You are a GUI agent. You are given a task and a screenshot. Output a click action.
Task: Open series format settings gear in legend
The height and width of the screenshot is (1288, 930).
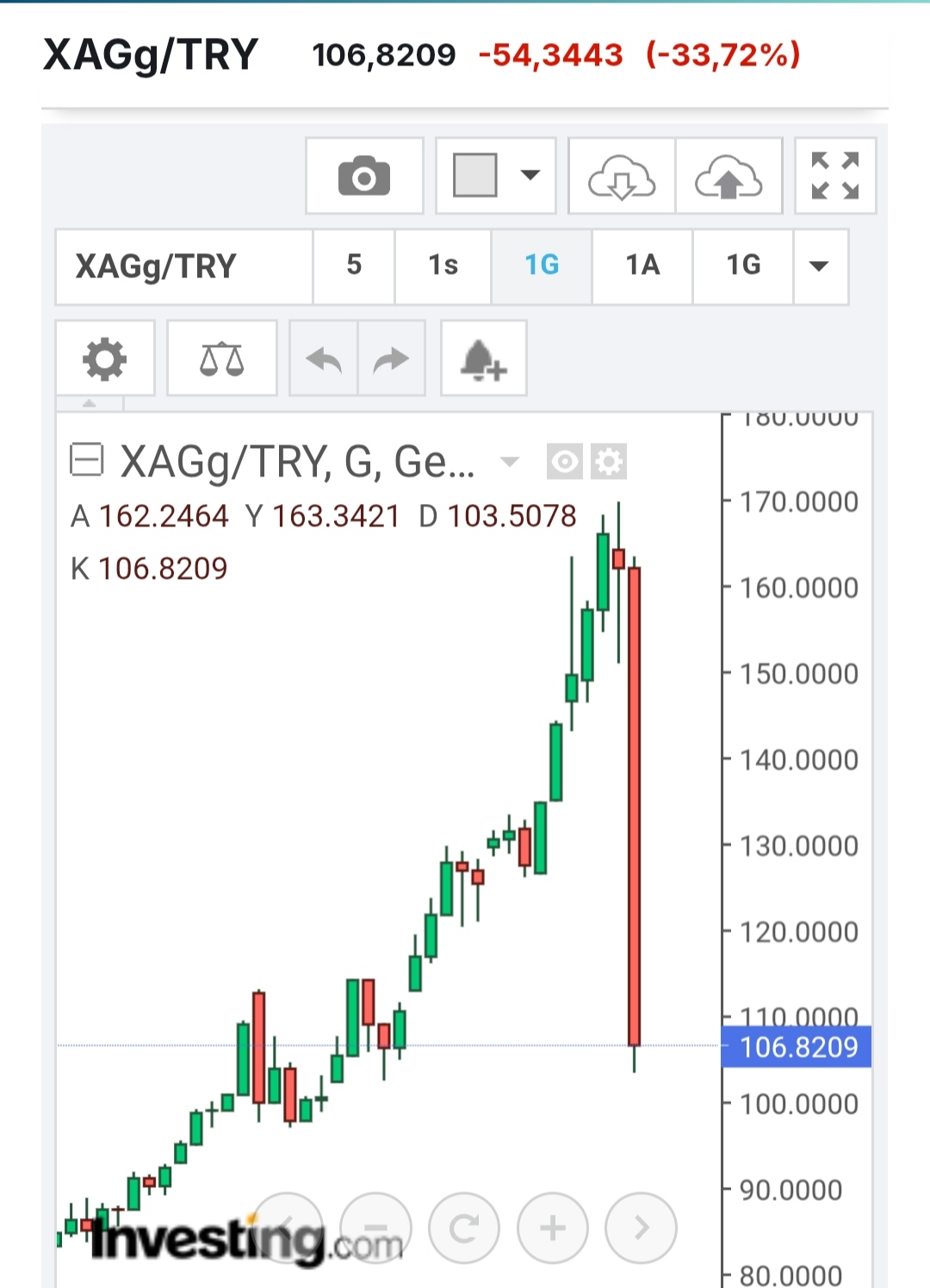point(609,462)
